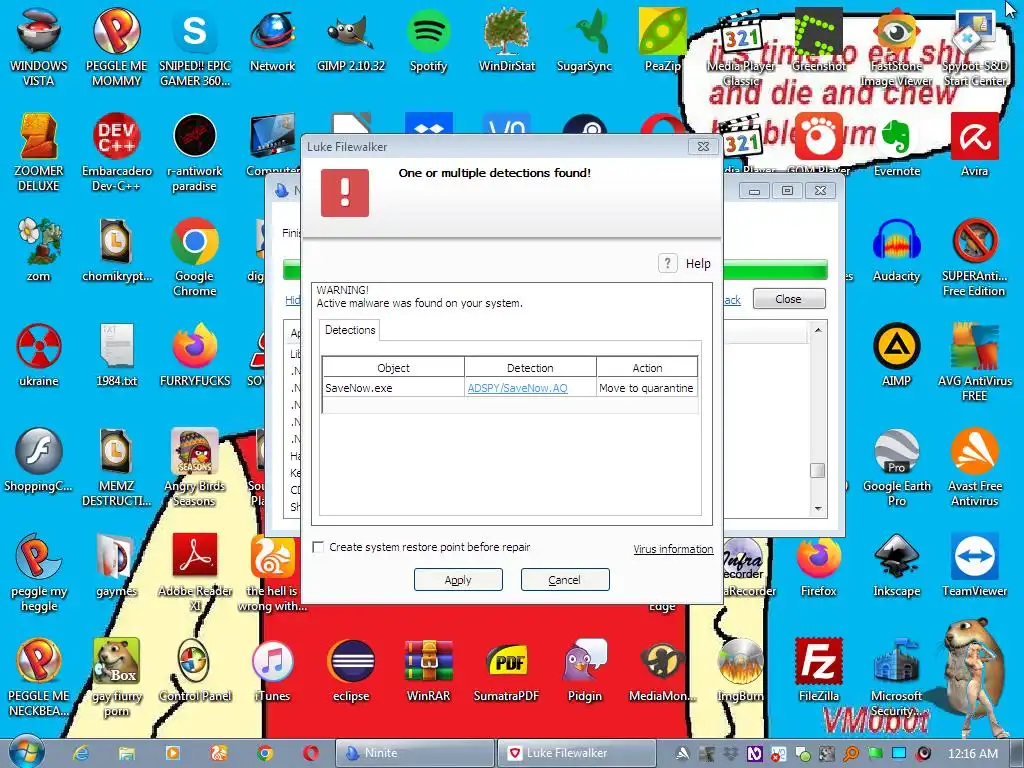The image size is (1024, 768).
Task: Open Chrome from the taskbar
Action: coord(264,753)
